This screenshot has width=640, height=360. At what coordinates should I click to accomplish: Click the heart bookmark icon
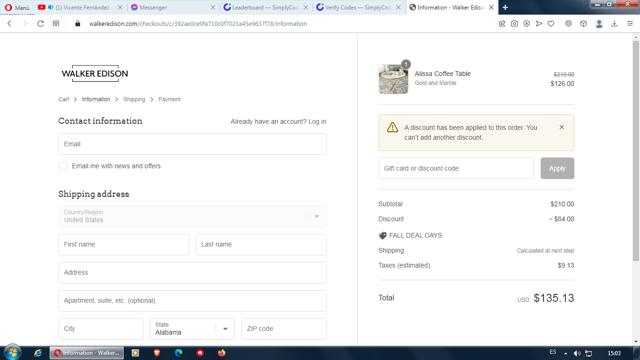point(551,24)
